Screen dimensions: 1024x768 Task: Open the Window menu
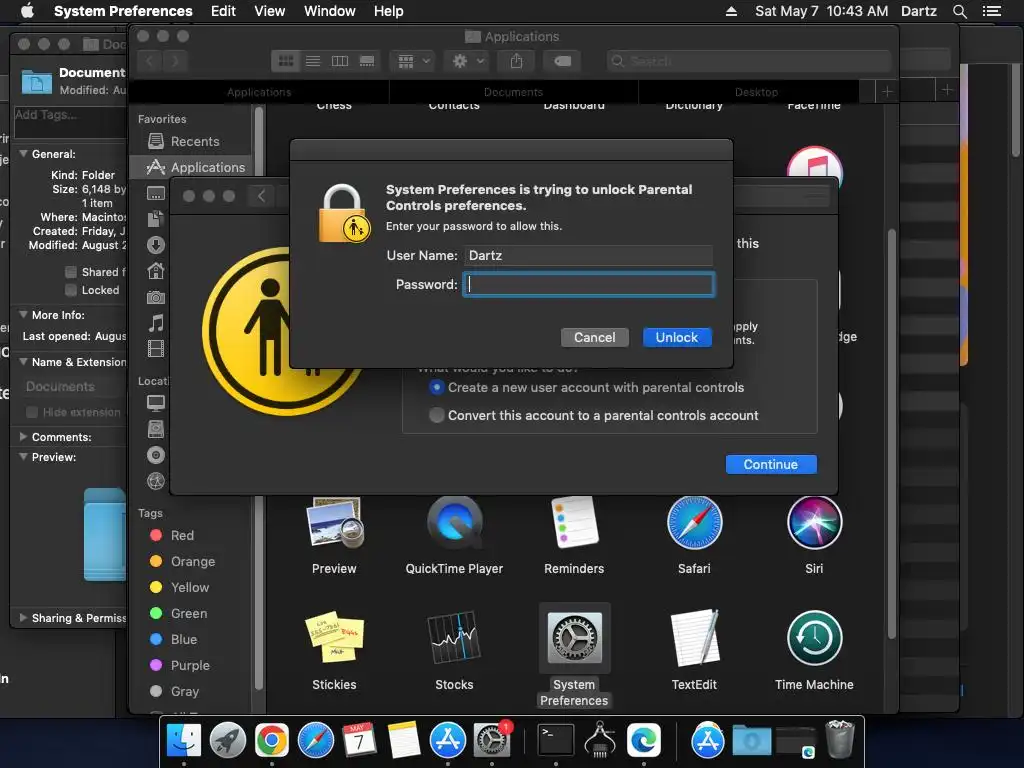pos(330,11)
